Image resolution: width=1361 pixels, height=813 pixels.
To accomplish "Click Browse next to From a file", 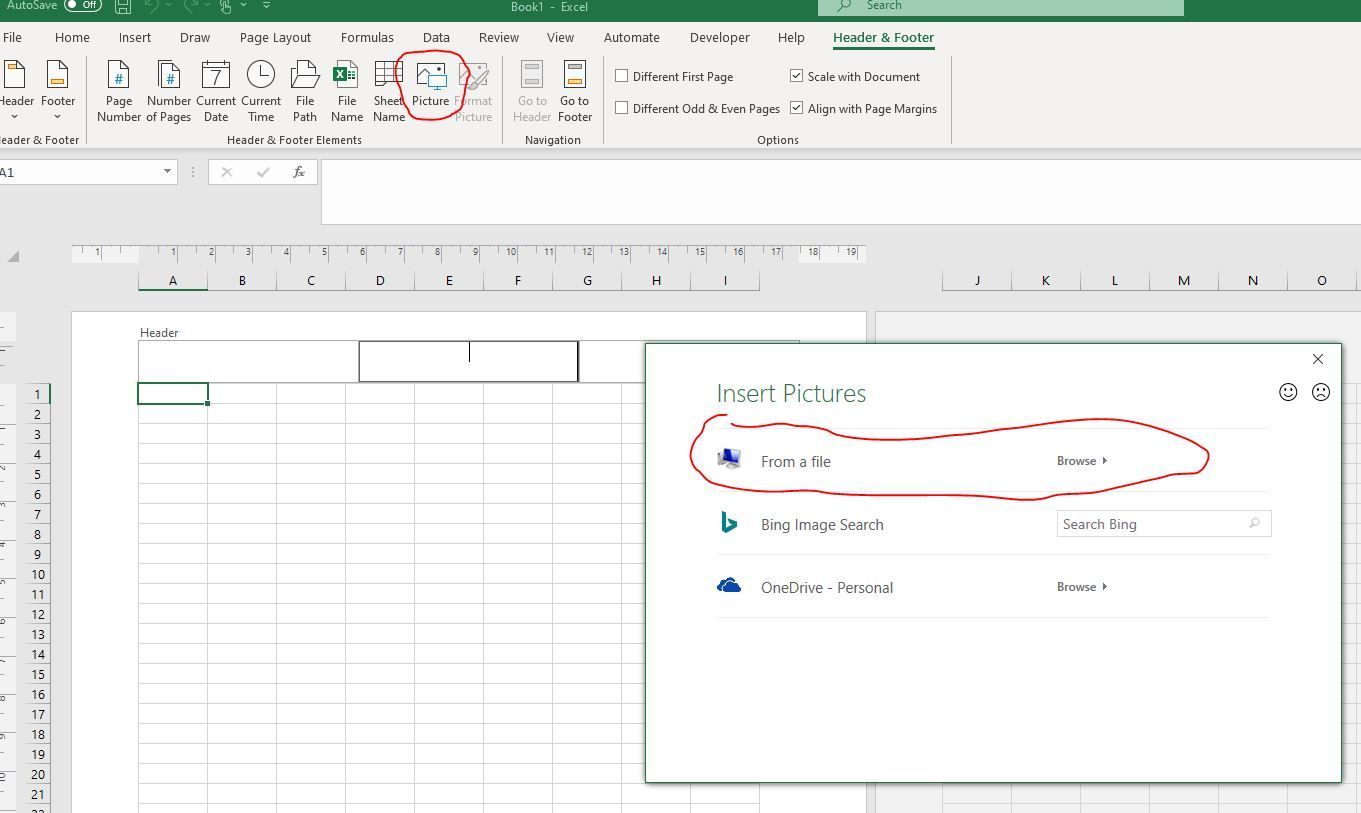I will point(1081,461).
